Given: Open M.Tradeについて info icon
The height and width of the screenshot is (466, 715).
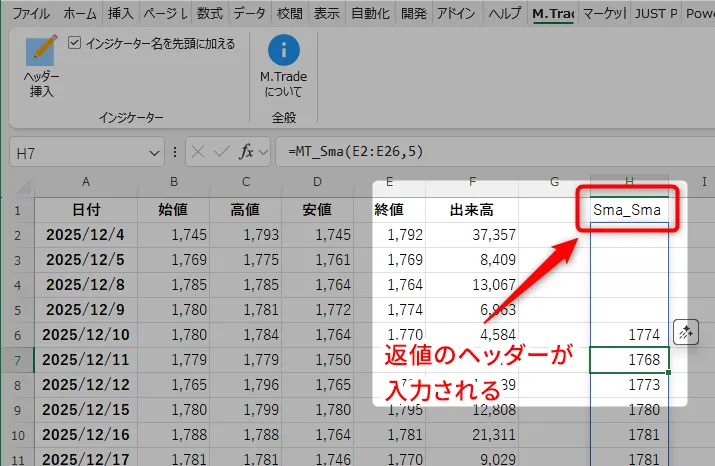Looking at the screenshot, I should pos(284,50).
